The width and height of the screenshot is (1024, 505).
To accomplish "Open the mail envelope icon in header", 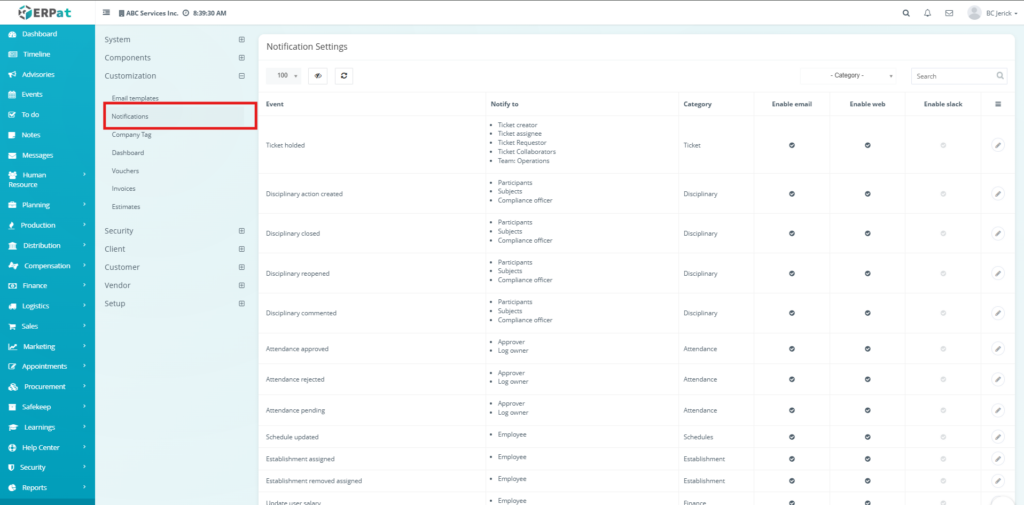I will click(x=948, y=13).
